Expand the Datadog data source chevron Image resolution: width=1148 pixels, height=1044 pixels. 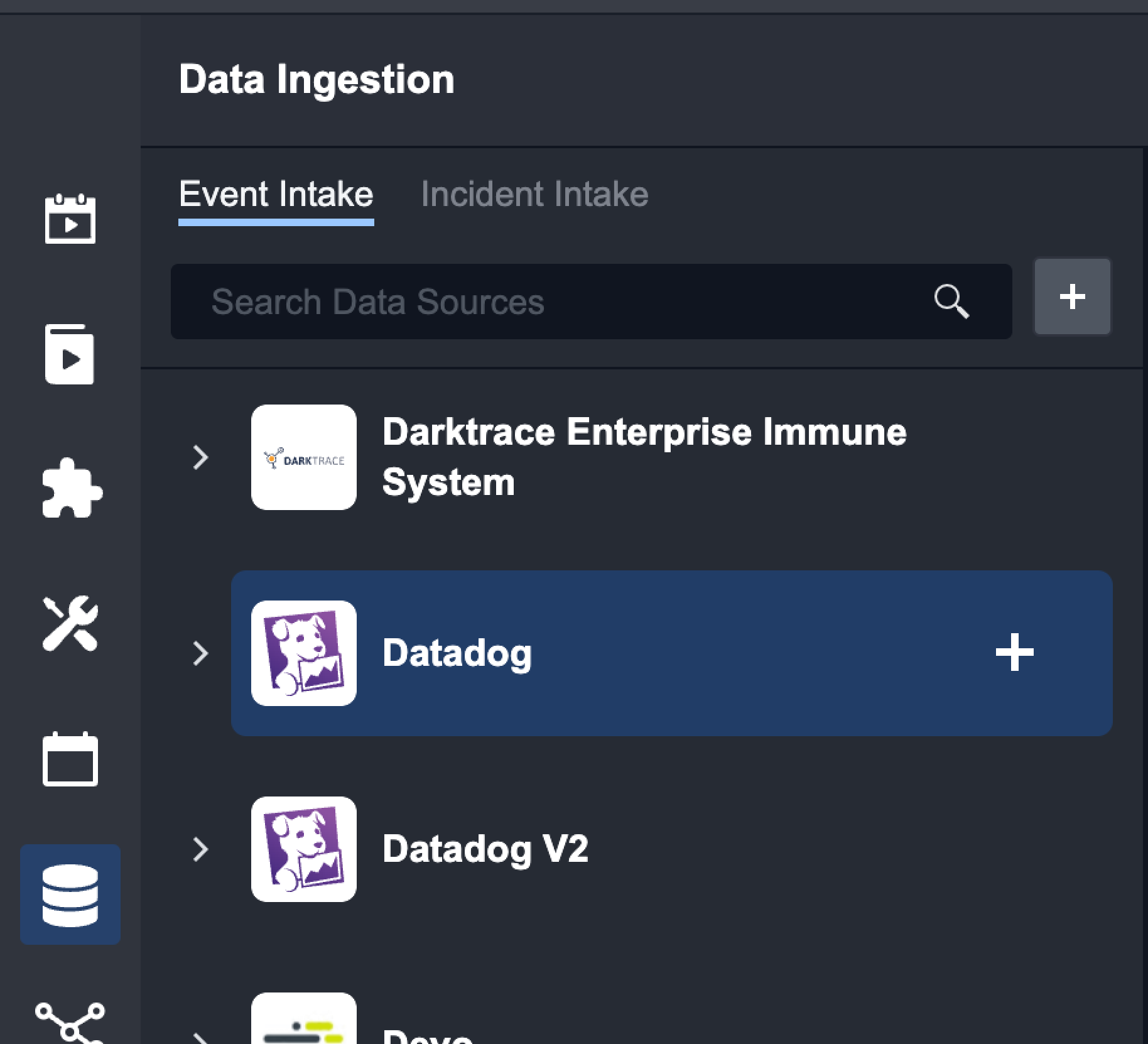click(200, 653)
